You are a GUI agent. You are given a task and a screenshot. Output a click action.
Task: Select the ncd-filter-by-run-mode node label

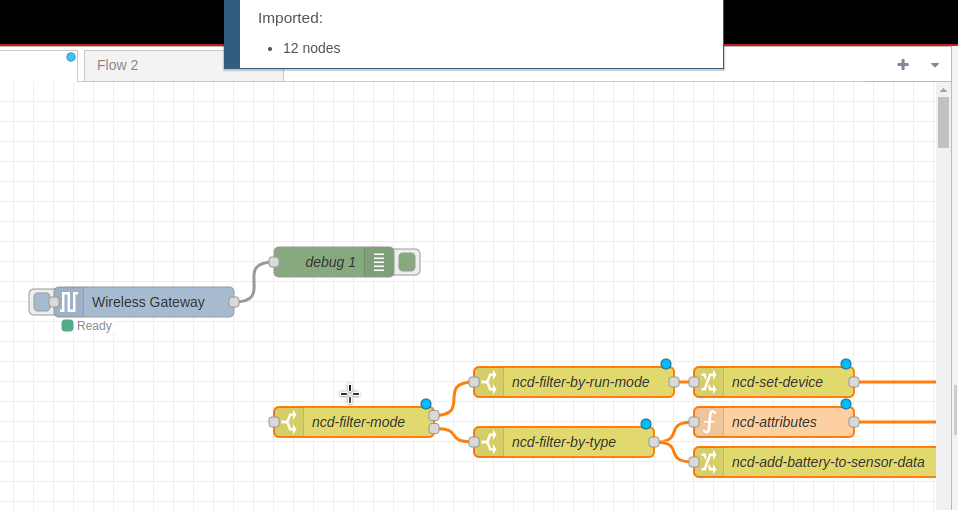pyautogui.click(x=580, y=382)
